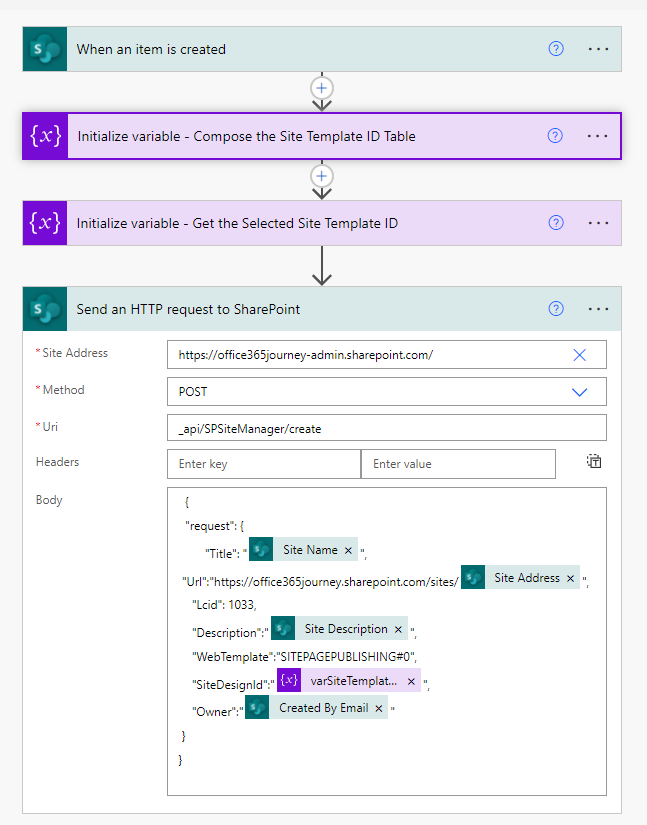Click the '"Lcid": 1033,' line in Body
This screenshot has width=647, height=825.
(224, 605)
